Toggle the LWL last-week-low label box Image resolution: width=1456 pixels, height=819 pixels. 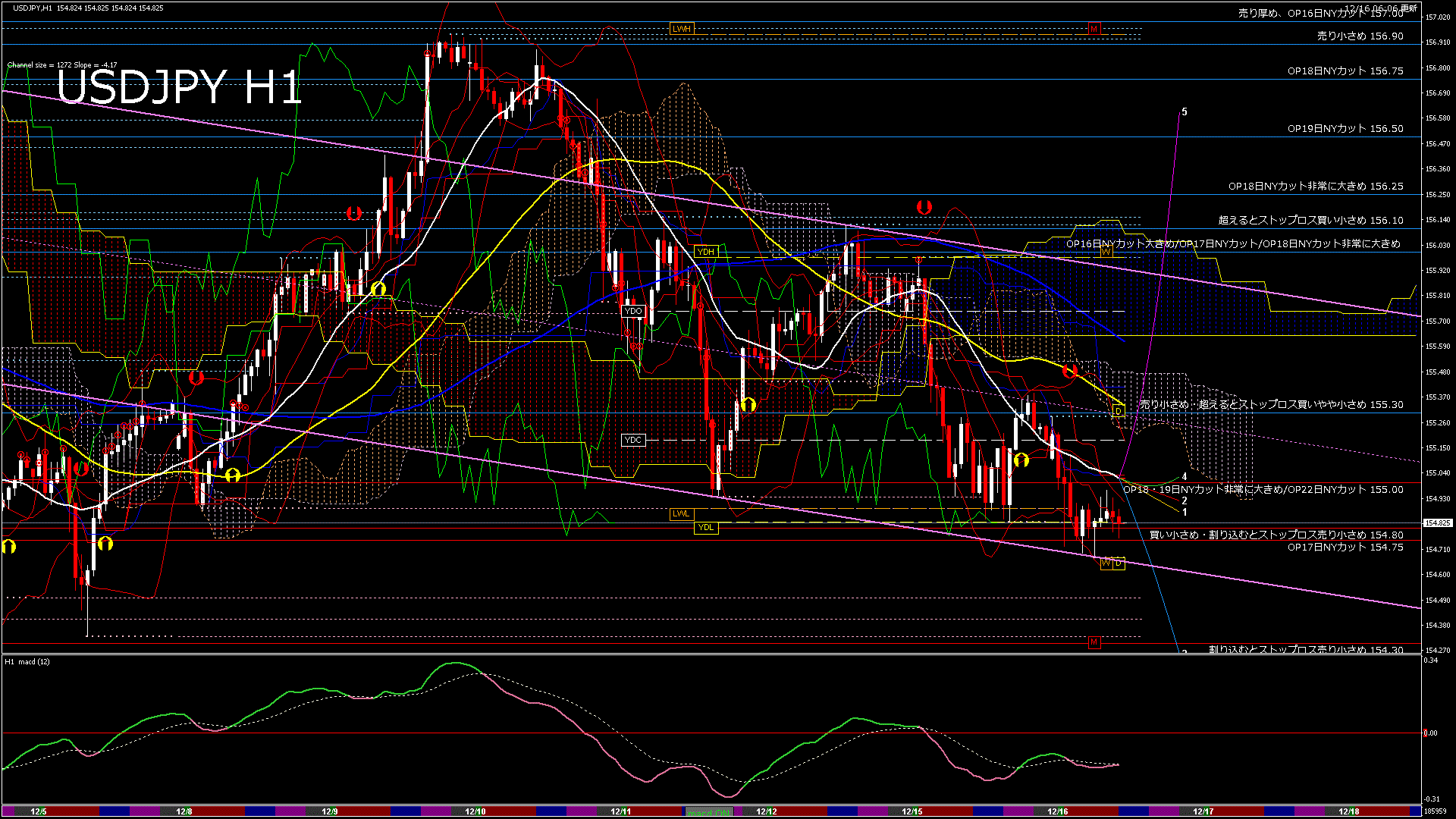point(680,514)
